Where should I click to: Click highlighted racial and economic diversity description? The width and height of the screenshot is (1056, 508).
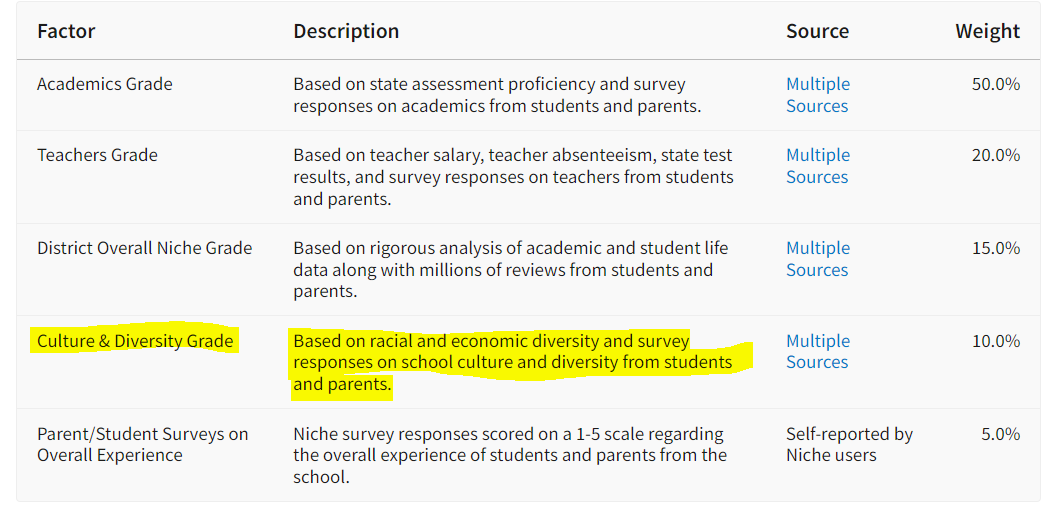pyautogui.click(x=512, y=362)
